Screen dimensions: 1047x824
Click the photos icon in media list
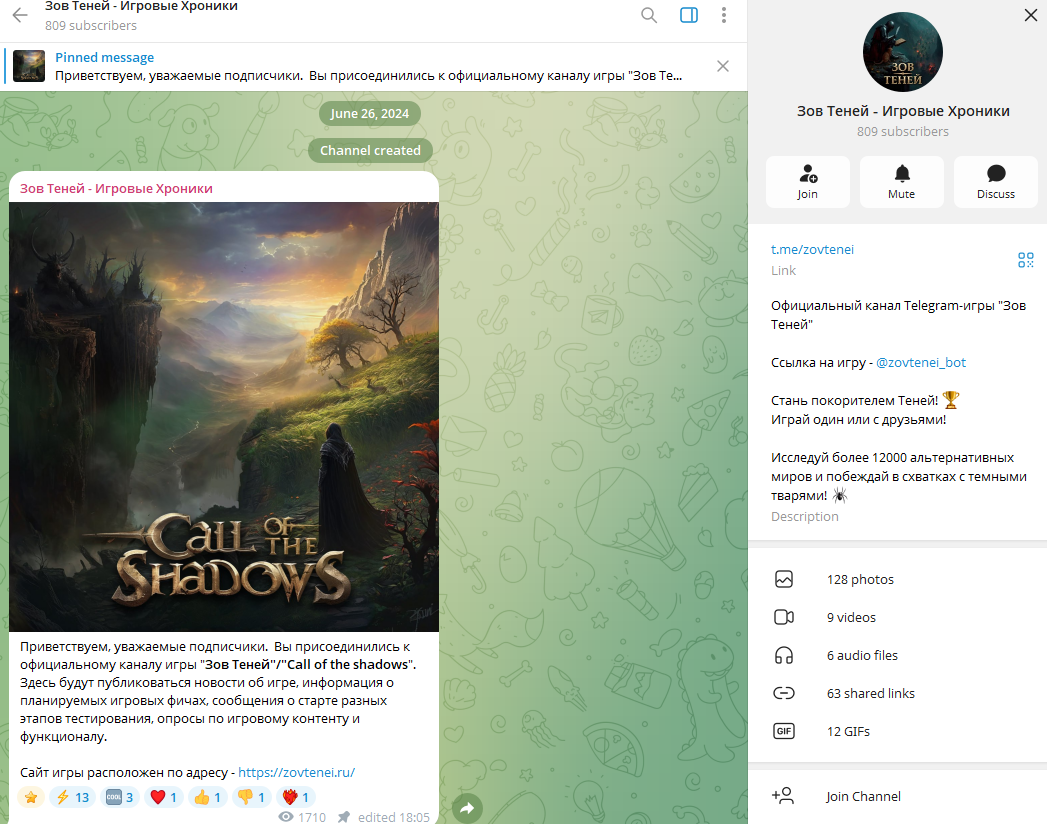pos(784,579)
